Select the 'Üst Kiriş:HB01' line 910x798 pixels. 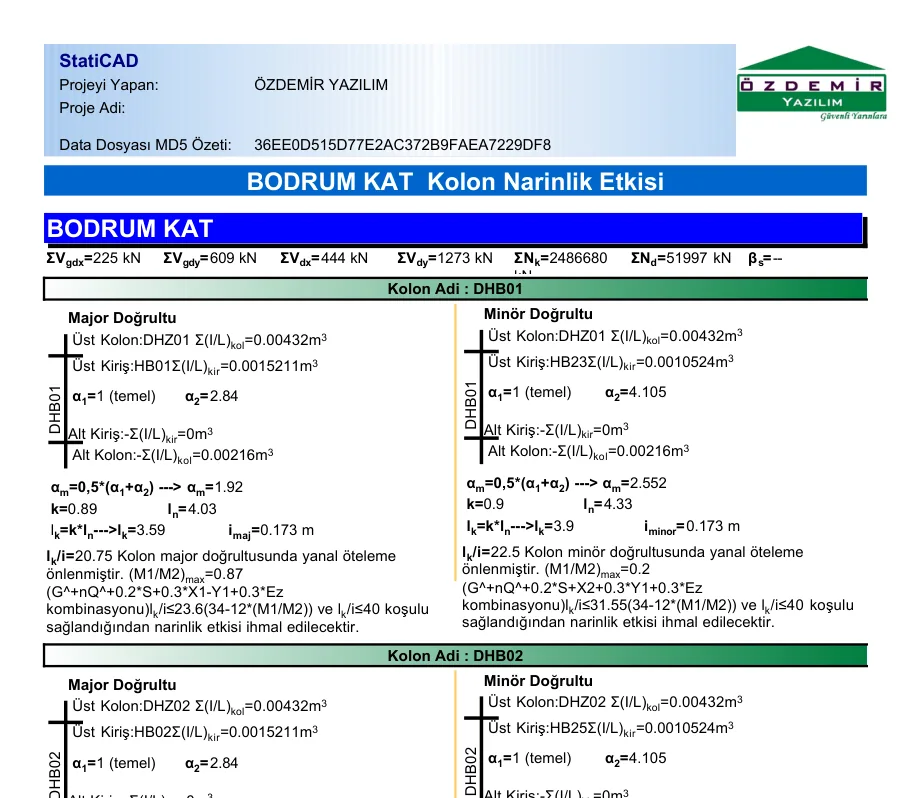(195, 366)
